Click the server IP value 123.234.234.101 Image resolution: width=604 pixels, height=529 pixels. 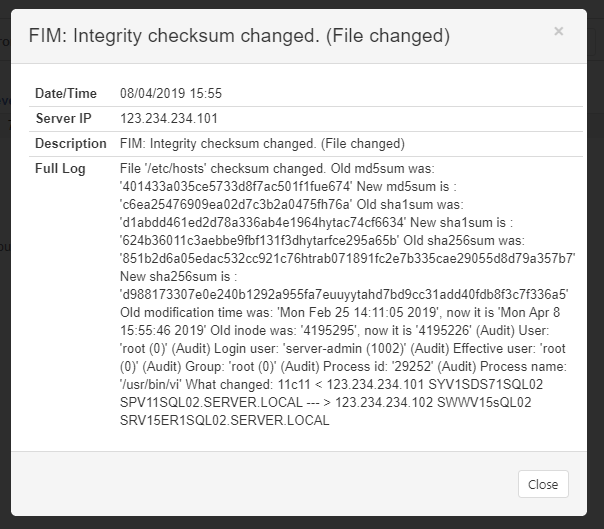coord(169,118)
